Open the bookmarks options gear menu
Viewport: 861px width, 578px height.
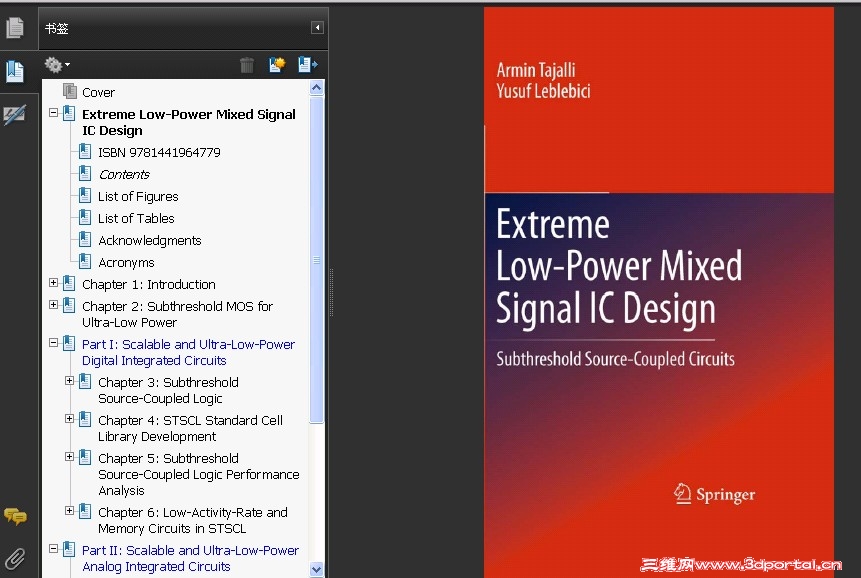pos(57,65)
